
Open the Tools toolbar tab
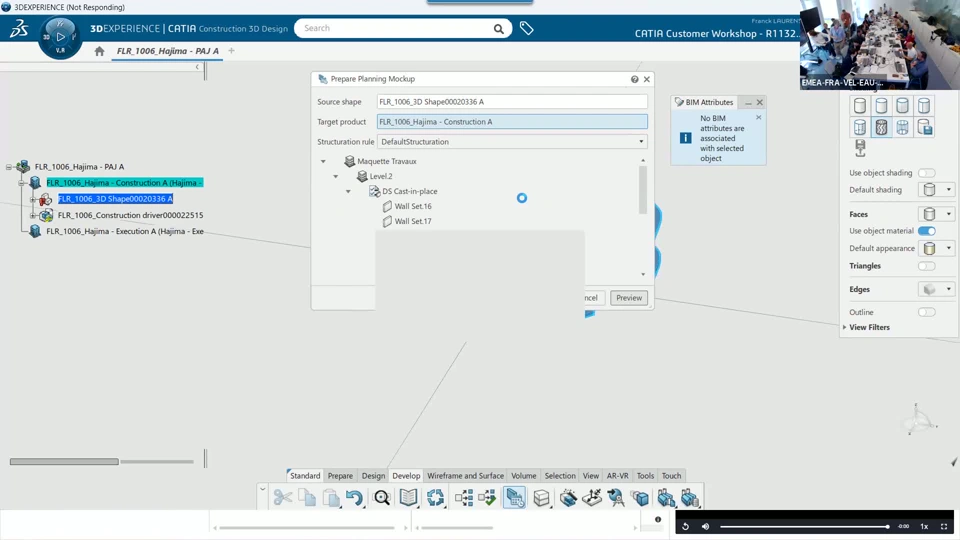tap(645, 476)
